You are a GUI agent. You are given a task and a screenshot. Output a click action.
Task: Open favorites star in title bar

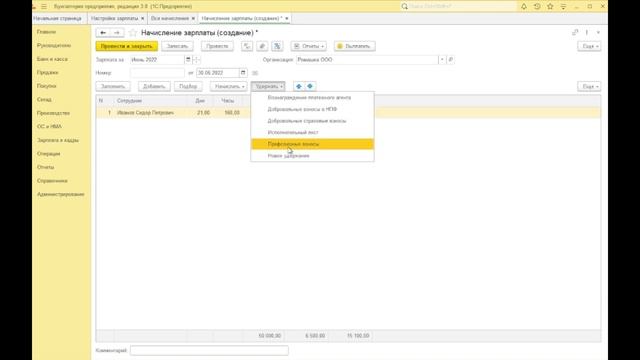550,7
